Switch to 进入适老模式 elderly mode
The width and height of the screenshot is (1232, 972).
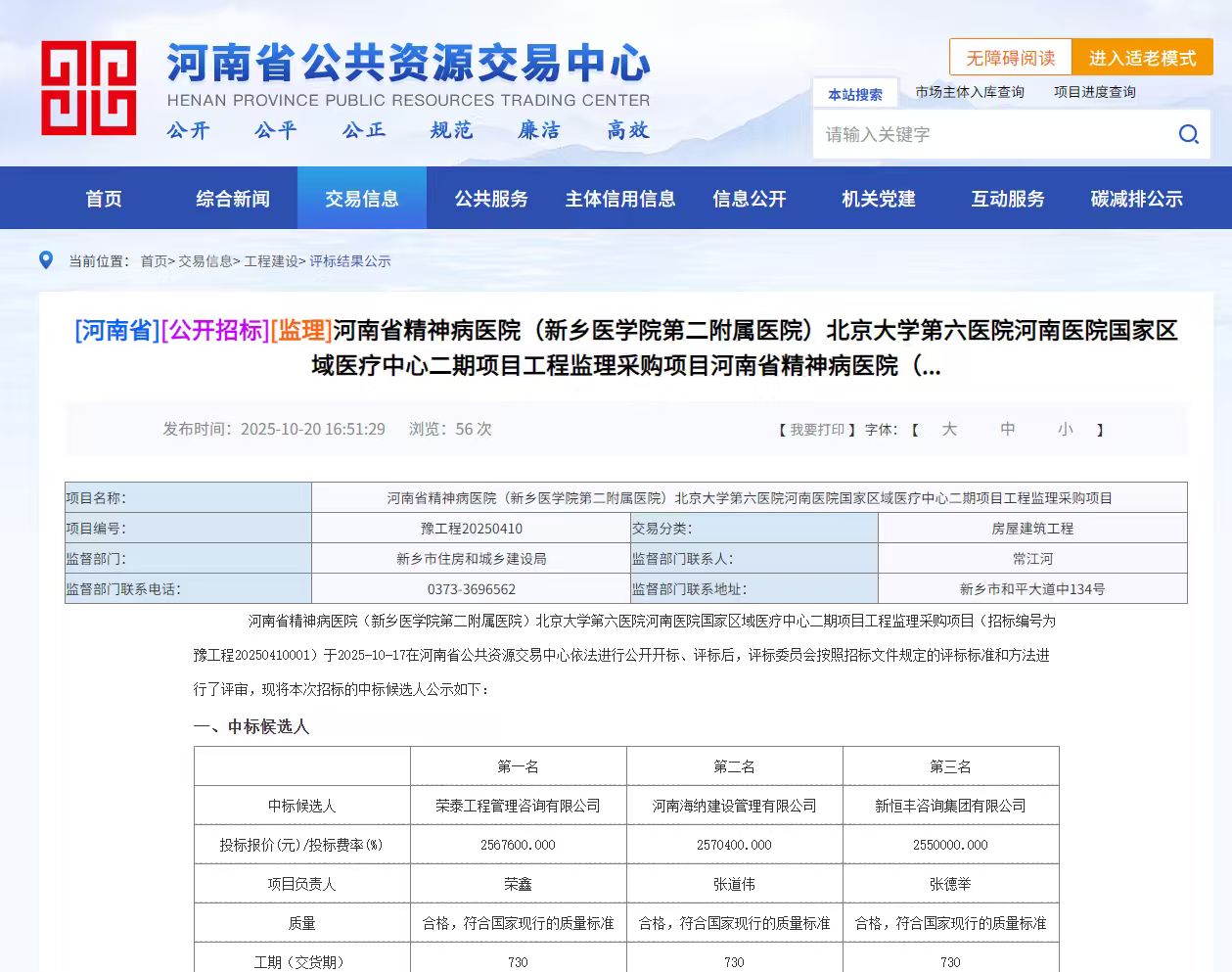coord(1142,58)
